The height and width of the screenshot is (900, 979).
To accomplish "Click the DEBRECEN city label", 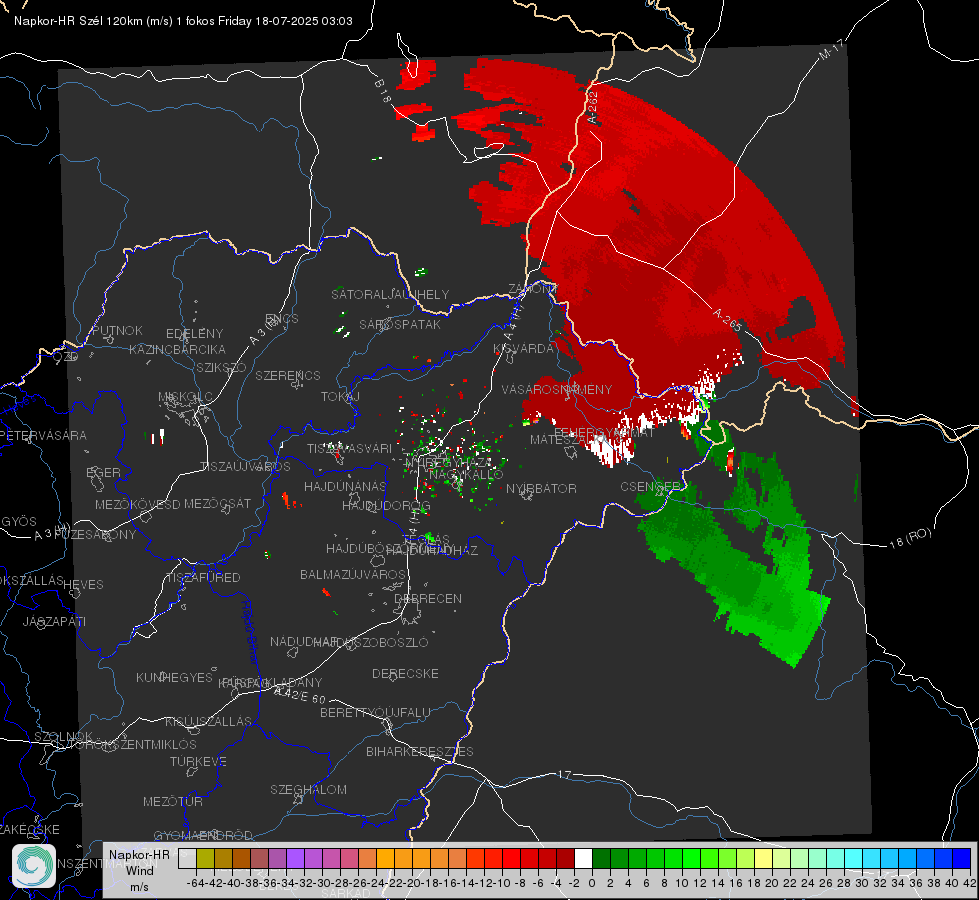I will (x=428, y=598).
